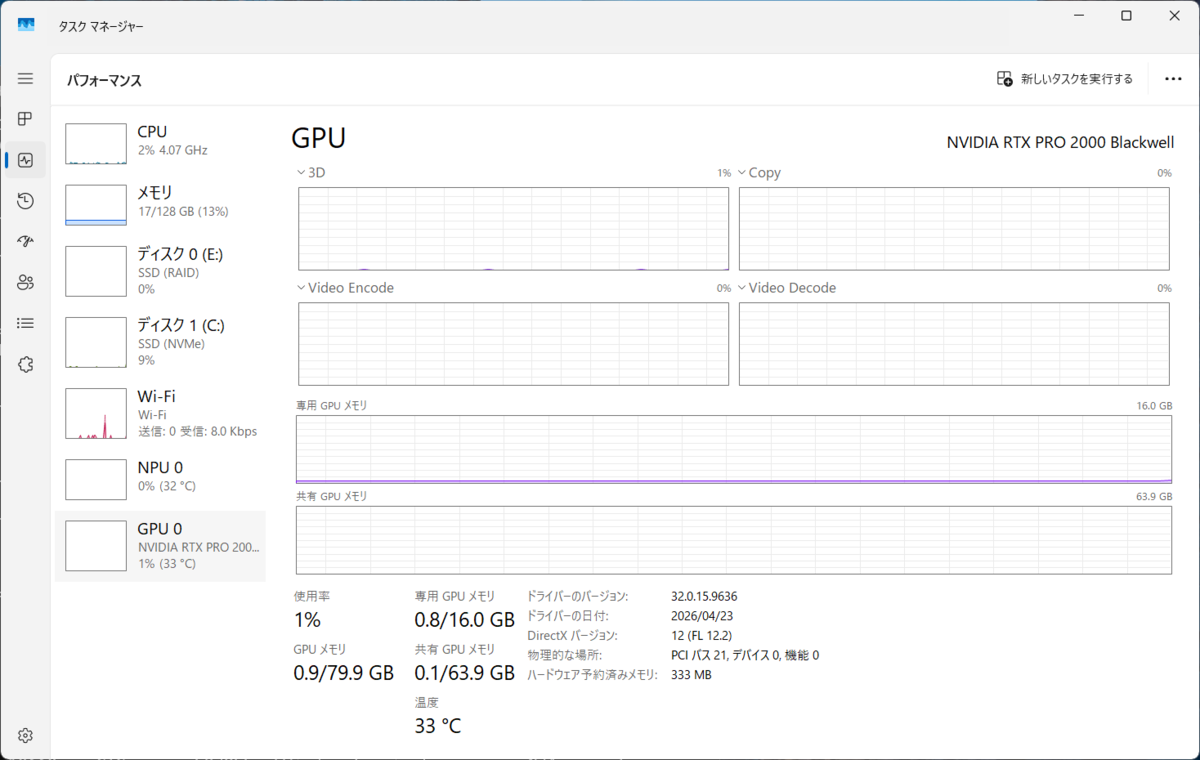
Task: Click the 33 °C temperature value
Action: pos(438,726)
